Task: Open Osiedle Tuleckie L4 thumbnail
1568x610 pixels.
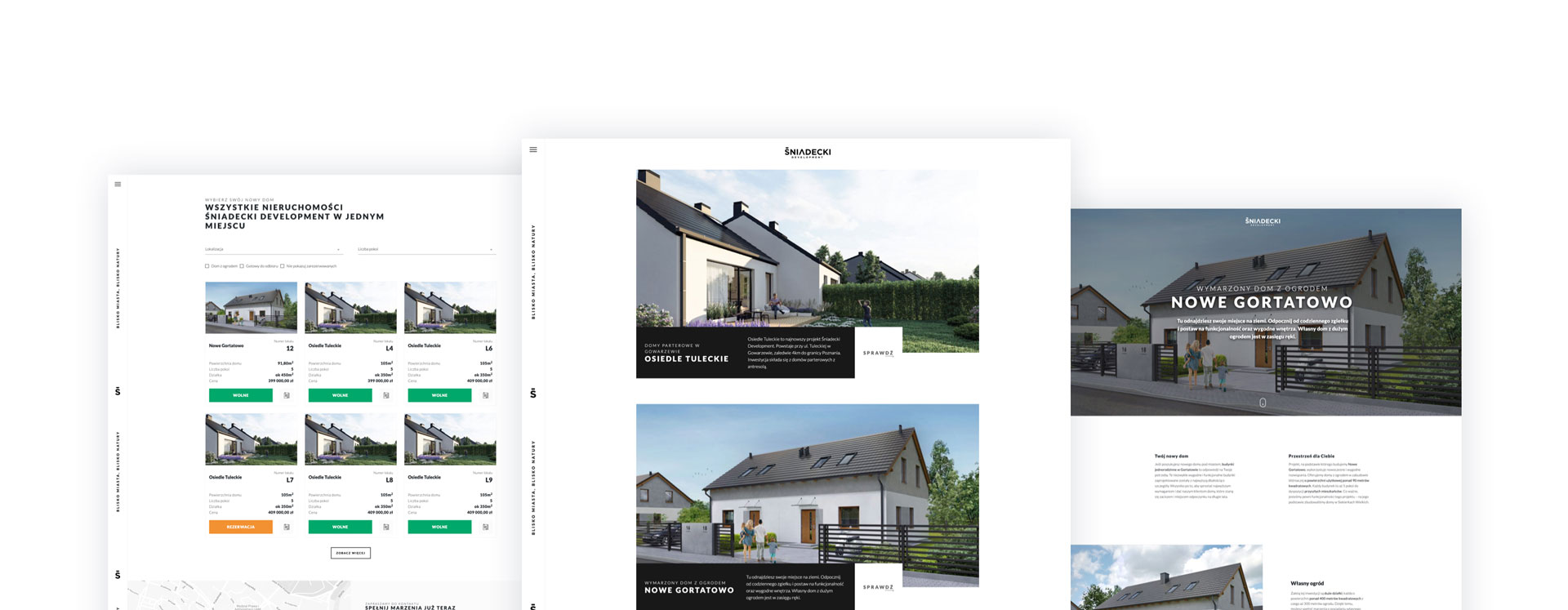Action: tap(350, 308)
